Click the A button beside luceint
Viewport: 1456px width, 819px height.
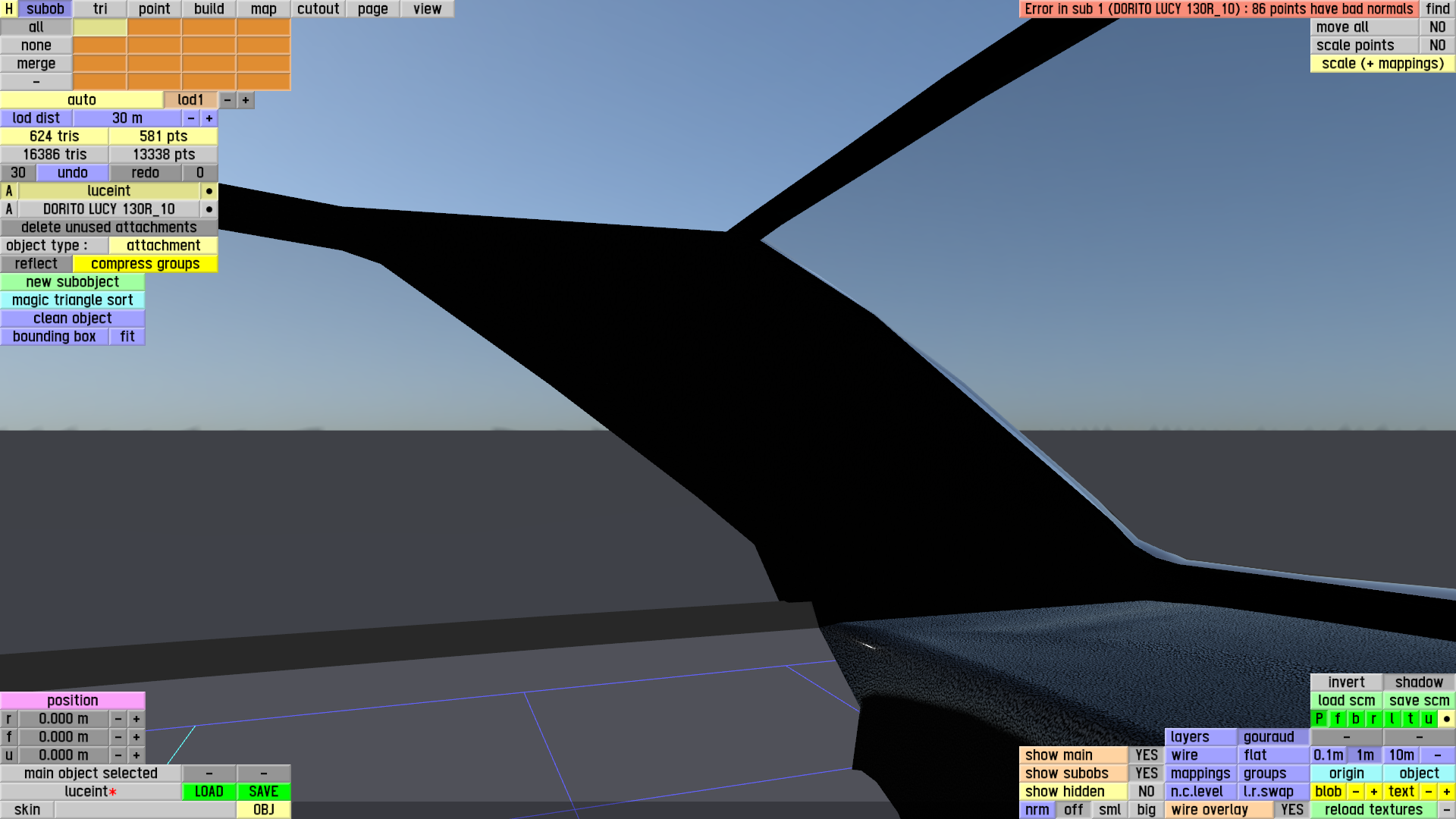coord(9,191)
